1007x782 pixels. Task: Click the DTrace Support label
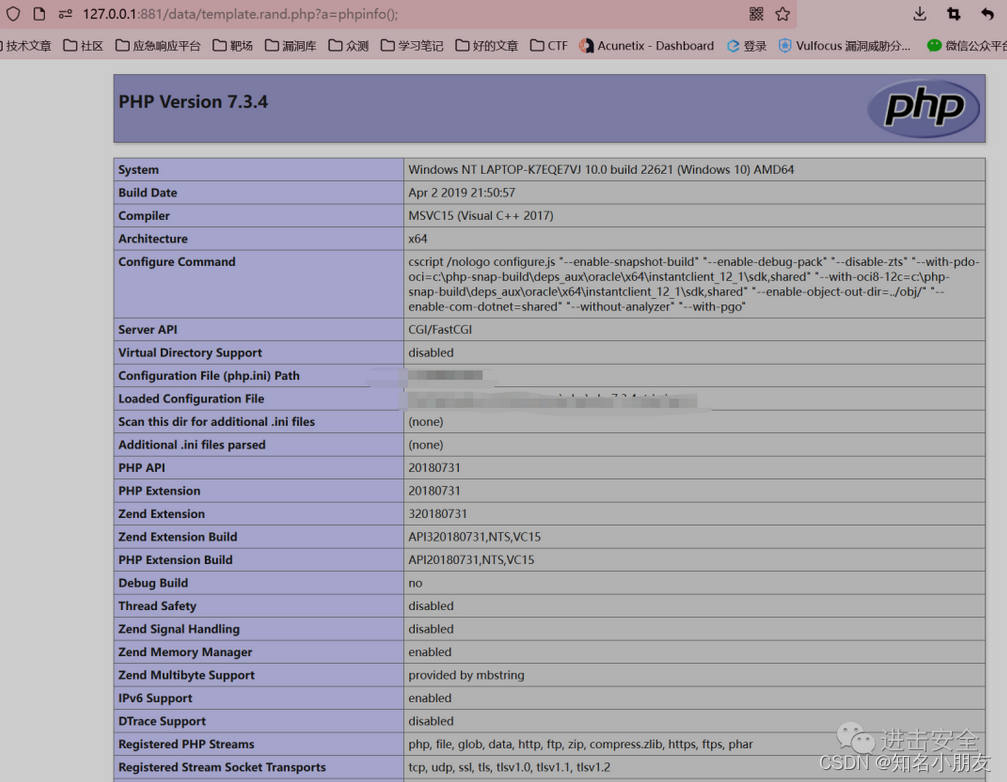(x=162, y=722)
